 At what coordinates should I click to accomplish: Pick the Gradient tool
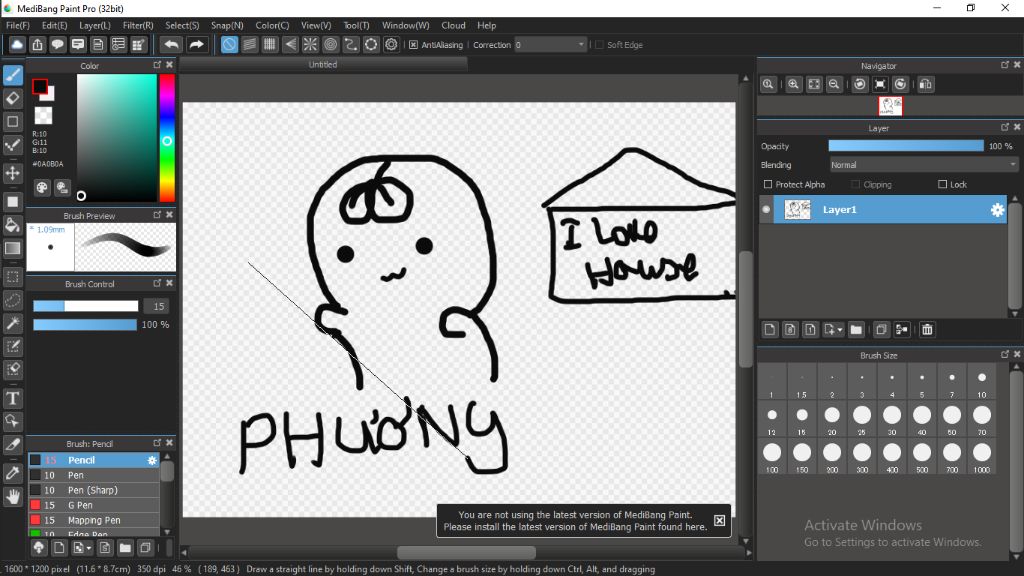[x=12, y=248]
